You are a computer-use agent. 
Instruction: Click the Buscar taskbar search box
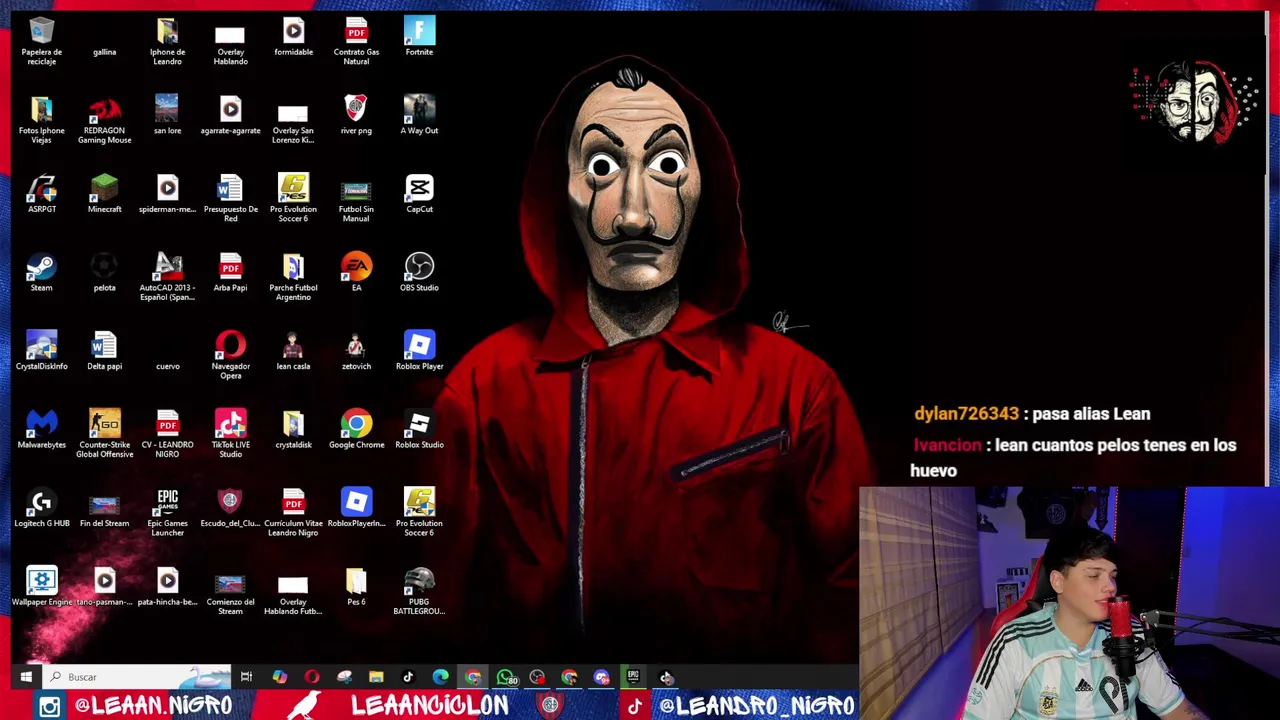tap(136, 677)
